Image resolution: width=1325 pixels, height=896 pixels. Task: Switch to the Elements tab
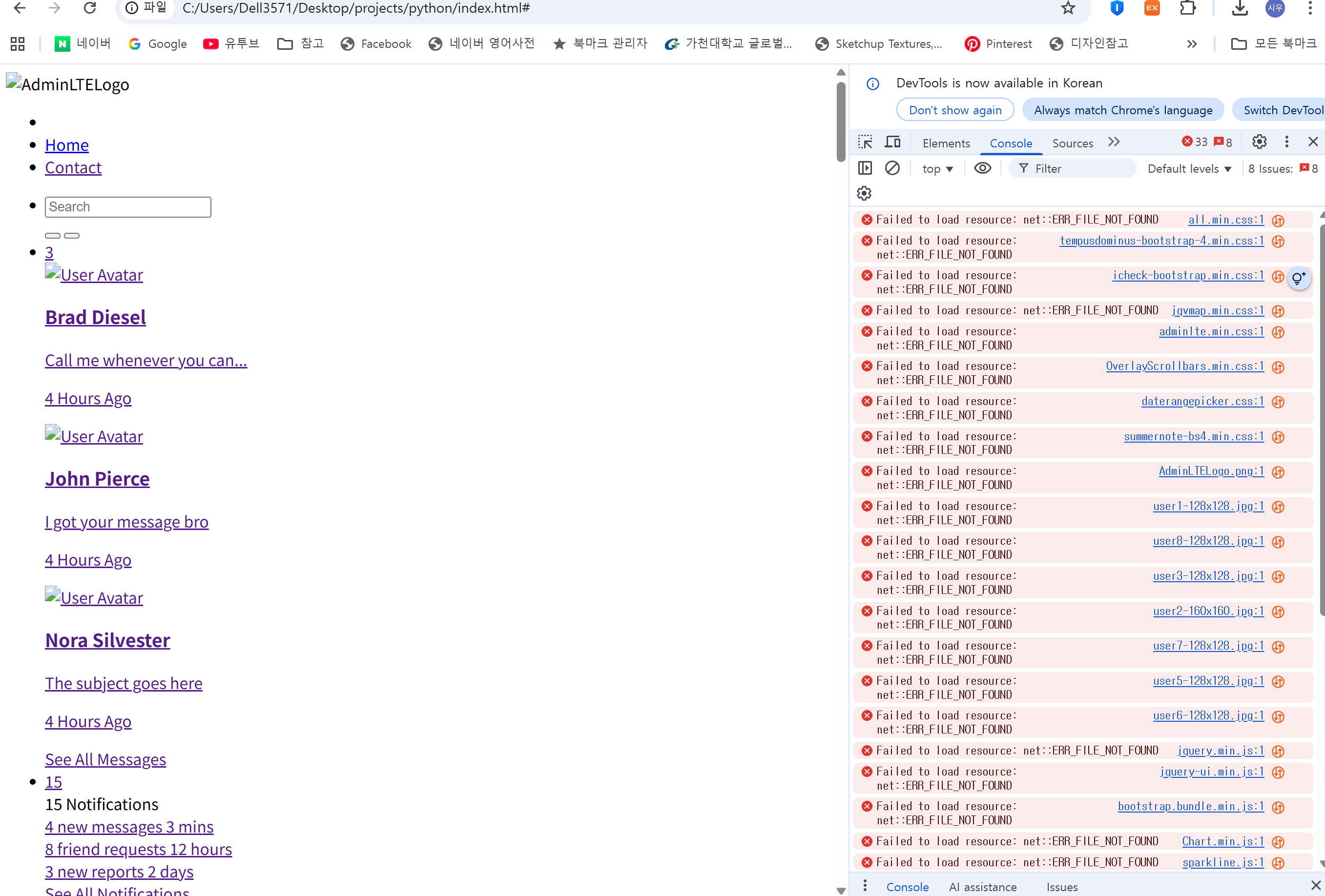point(946,143)
